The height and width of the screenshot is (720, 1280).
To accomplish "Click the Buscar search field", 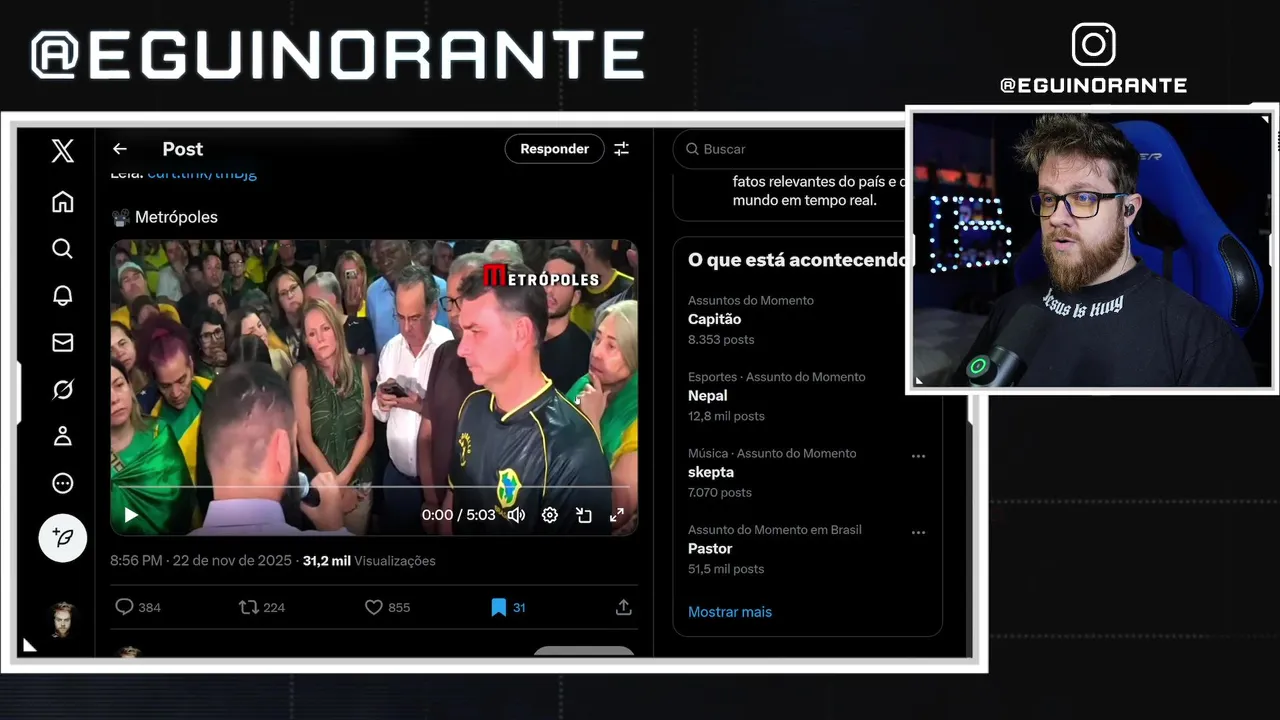I will coord(790,149).
